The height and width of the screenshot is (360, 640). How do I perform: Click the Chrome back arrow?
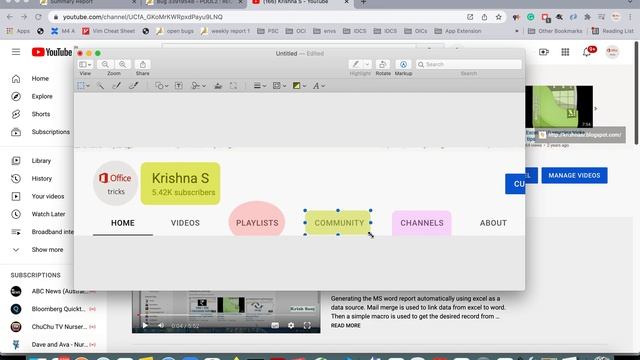10,17
